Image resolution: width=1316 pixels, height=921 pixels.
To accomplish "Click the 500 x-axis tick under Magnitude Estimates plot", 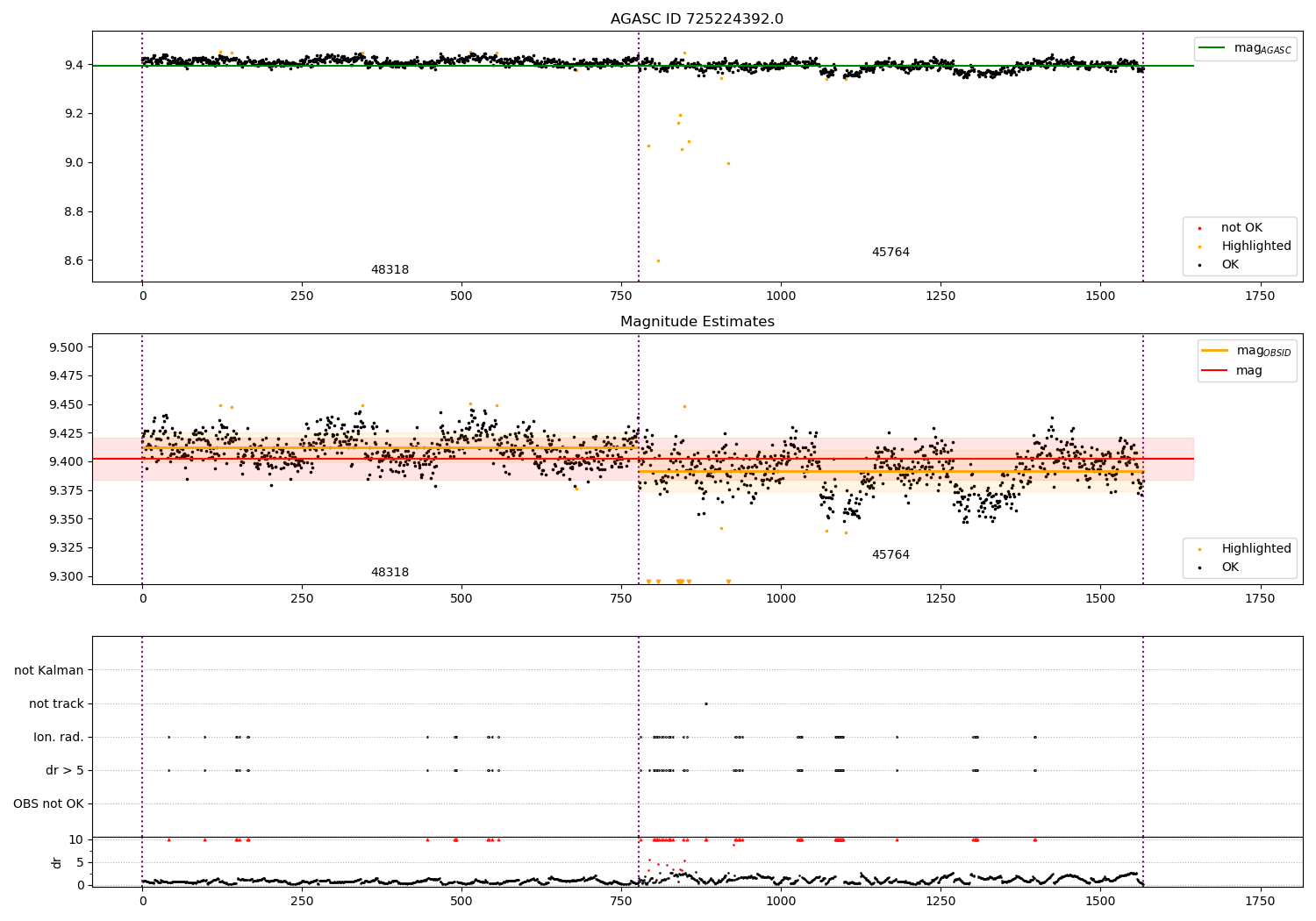I will (x=461, y=598).
